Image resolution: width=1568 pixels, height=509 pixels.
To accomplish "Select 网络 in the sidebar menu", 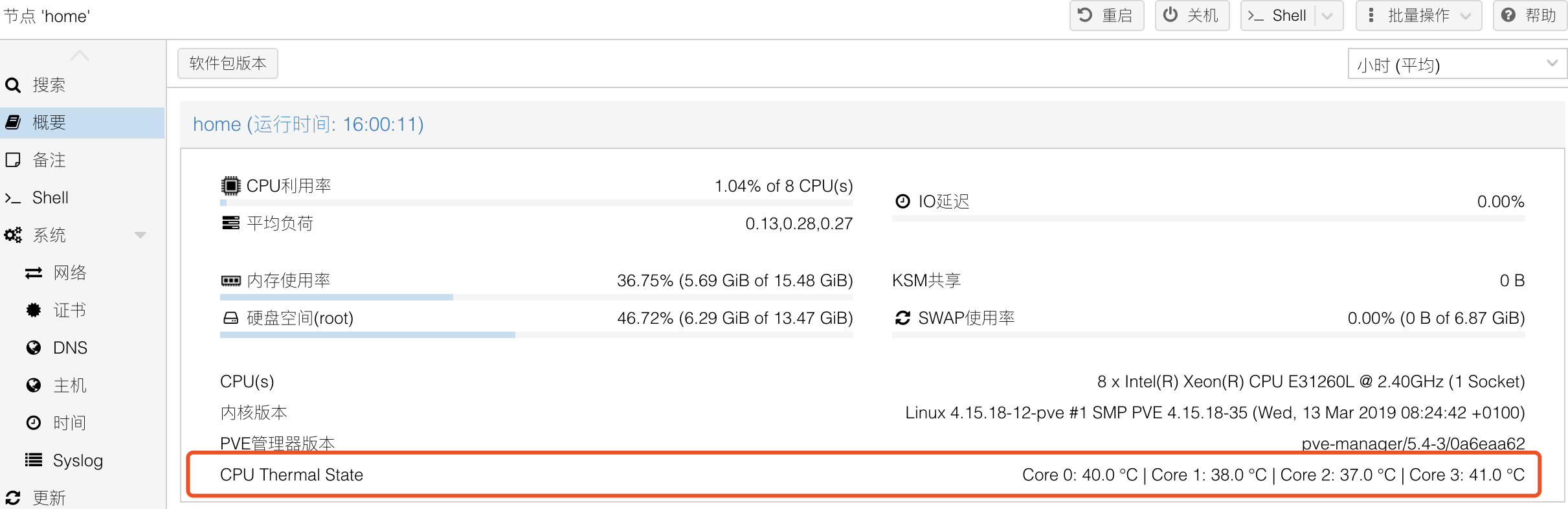I will point(70,273).
